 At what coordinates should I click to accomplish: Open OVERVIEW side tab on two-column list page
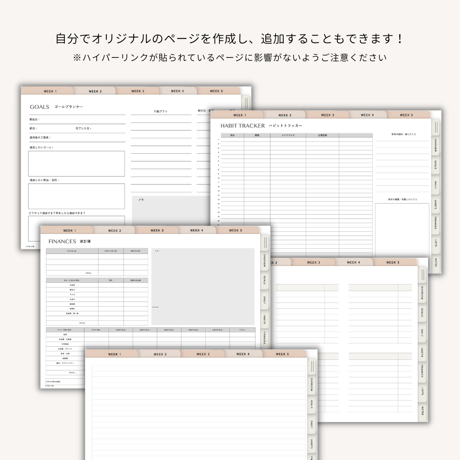(422, 293)
